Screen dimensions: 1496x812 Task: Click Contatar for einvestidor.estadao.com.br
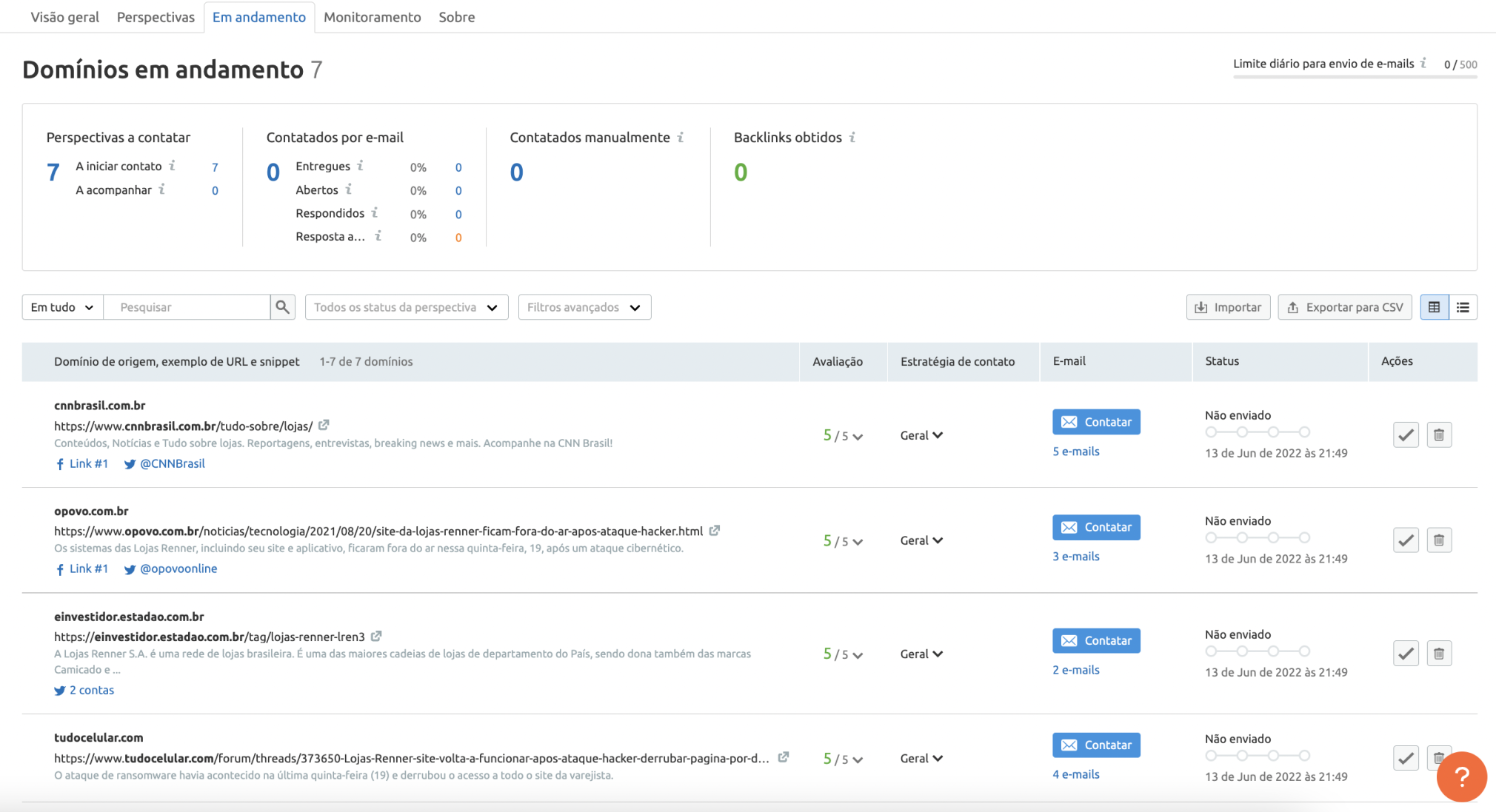pos(1096,640)
